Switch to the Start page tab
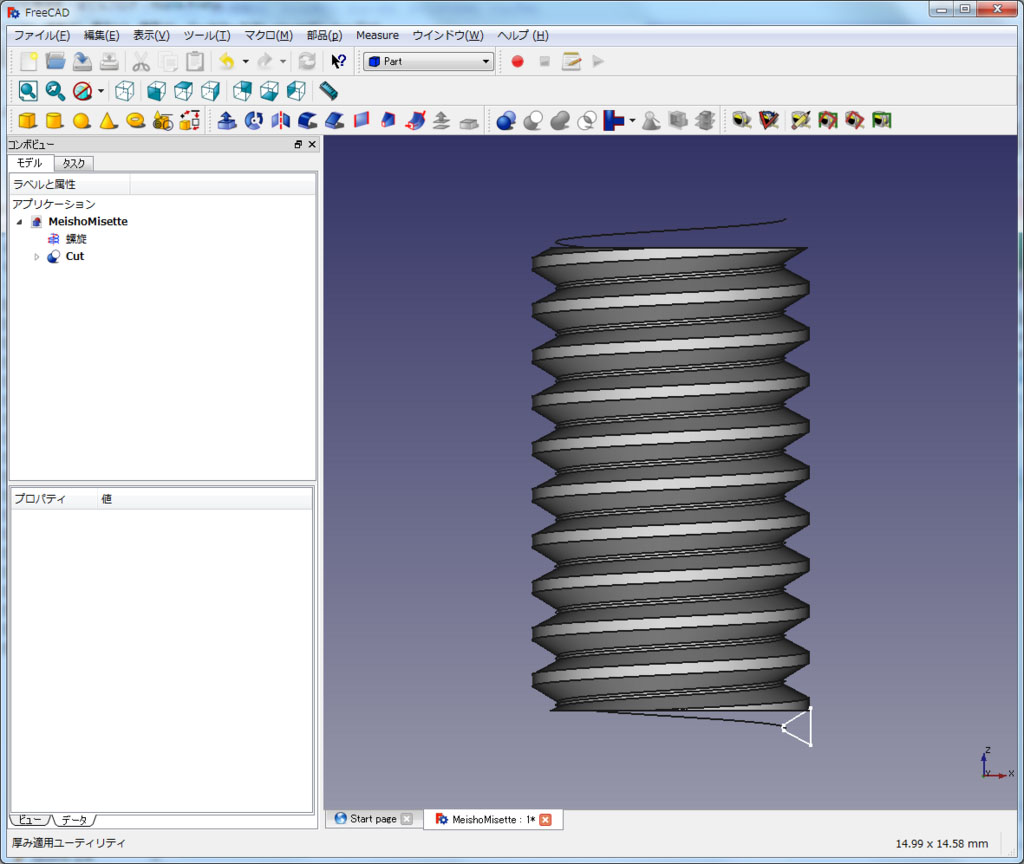1024x864 pixels. [373, 819]
